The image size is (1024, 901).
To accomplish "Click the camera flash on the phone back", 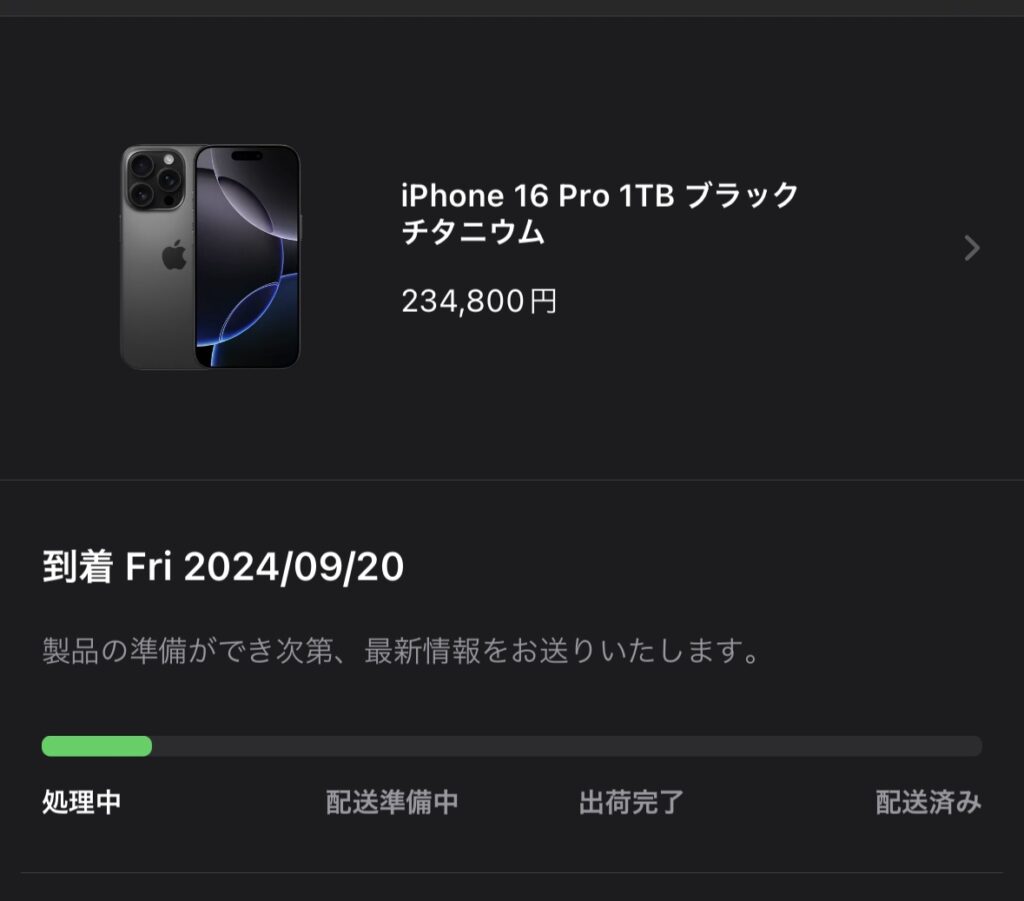I will tap(169, 159).
